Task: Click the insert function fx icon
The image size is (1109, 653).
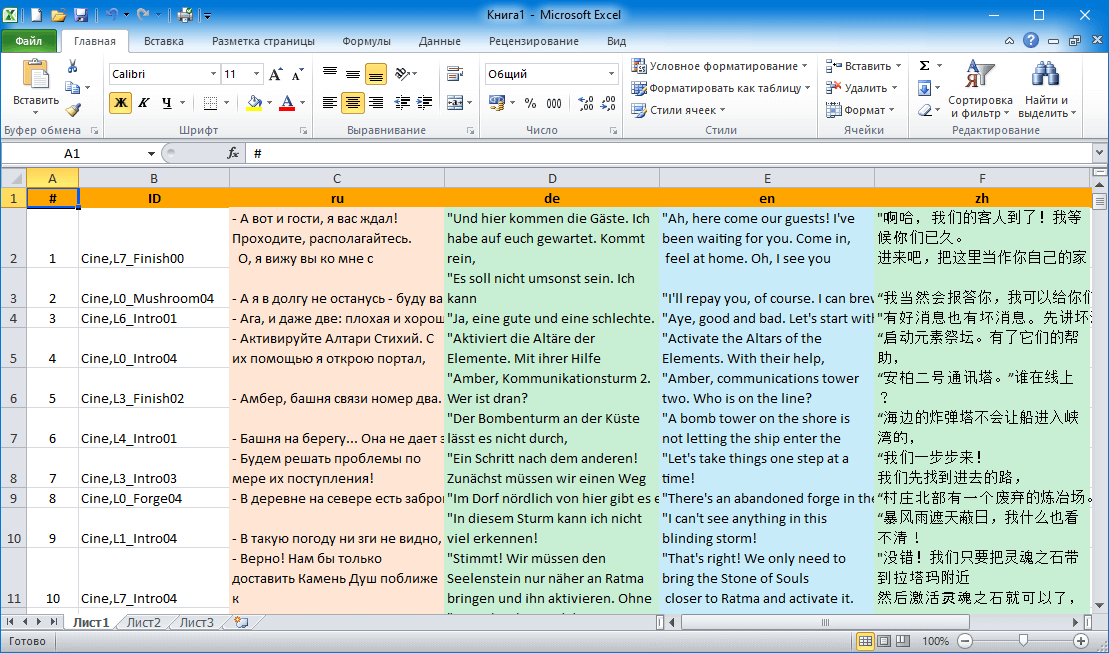Action: tap(233, 154)
